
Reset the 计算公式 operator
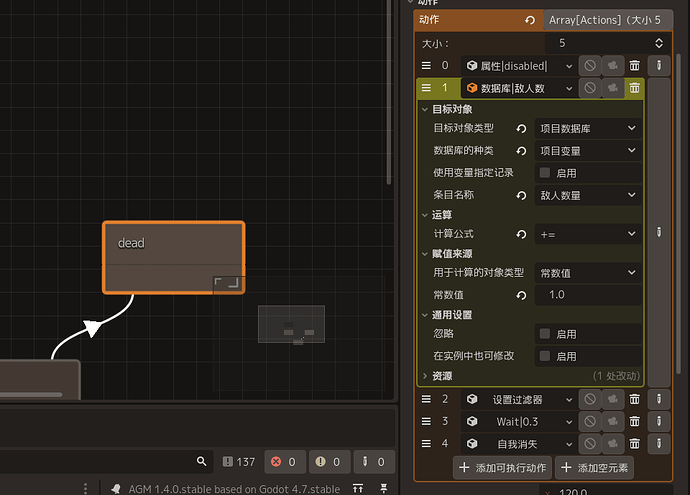521,234
